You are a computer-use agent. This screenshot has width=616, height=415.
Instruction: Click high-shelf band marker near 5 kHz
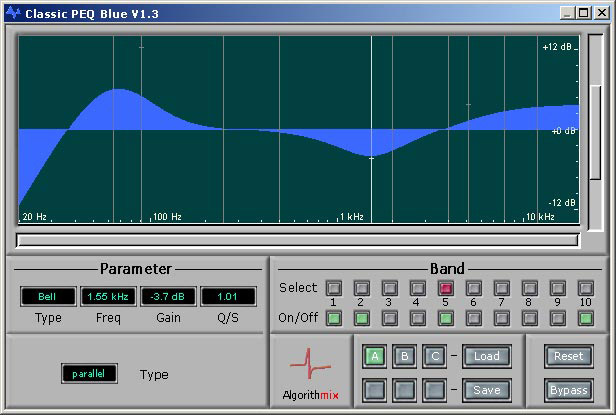point(468,105)
